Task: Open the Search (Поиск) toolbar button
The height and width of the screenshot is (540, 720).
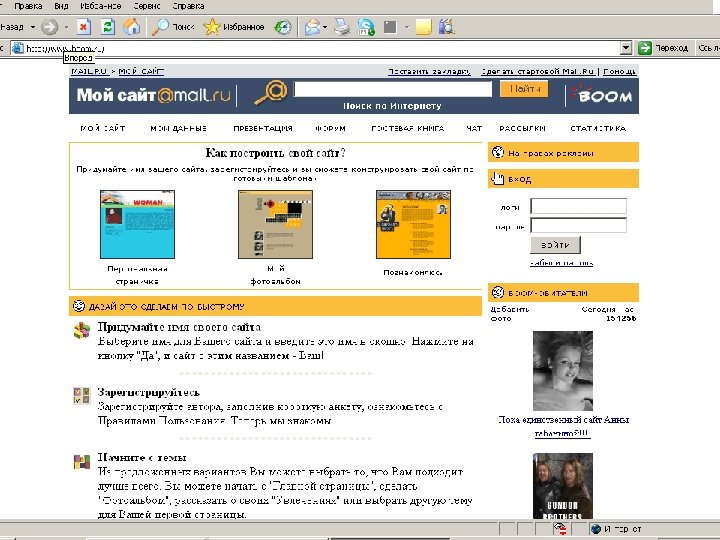Action: point(174,27)
